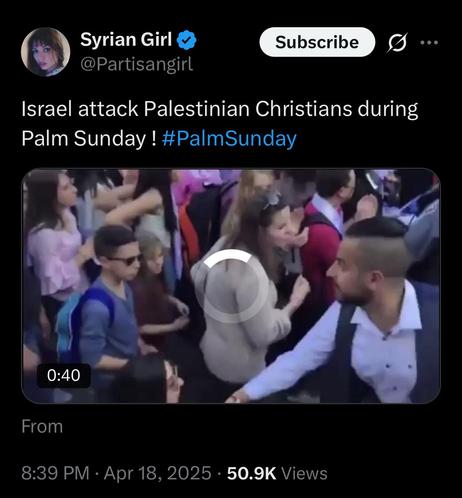Click the 0:40 video duration badge
The height and width of the screenshot is (498, 462).
(x=64, y=375)
